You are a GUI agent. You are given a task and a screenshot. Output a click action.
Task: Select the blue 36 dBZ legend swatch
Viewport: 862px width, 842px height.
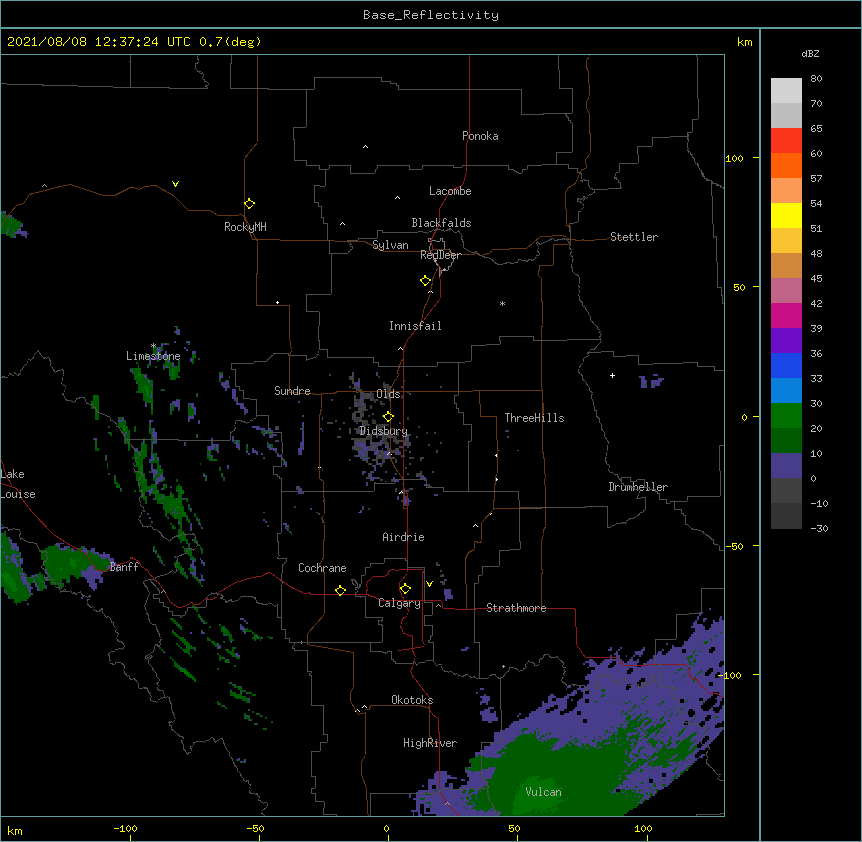tap(786, 365)
